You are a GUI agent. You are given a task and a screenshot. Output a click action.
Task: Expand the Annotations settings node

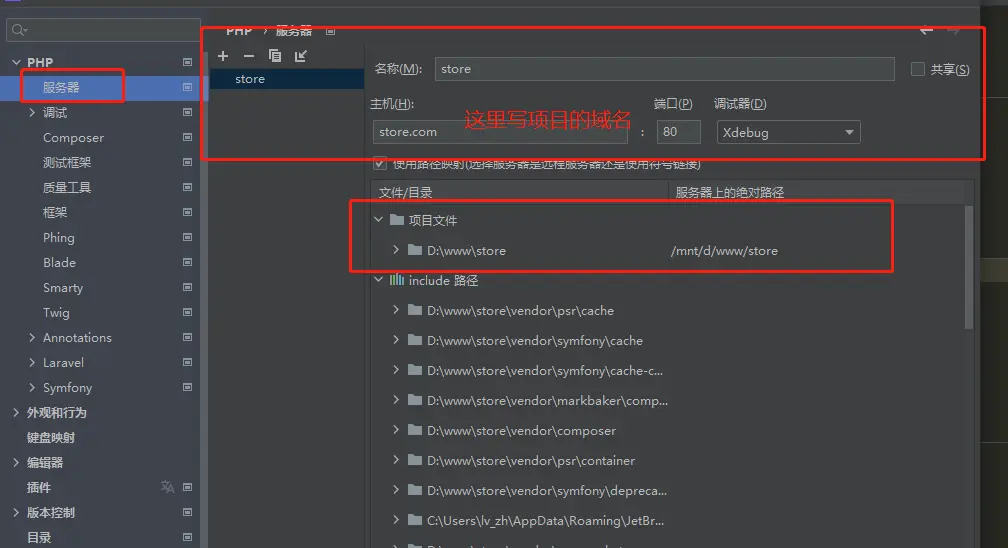32,337
